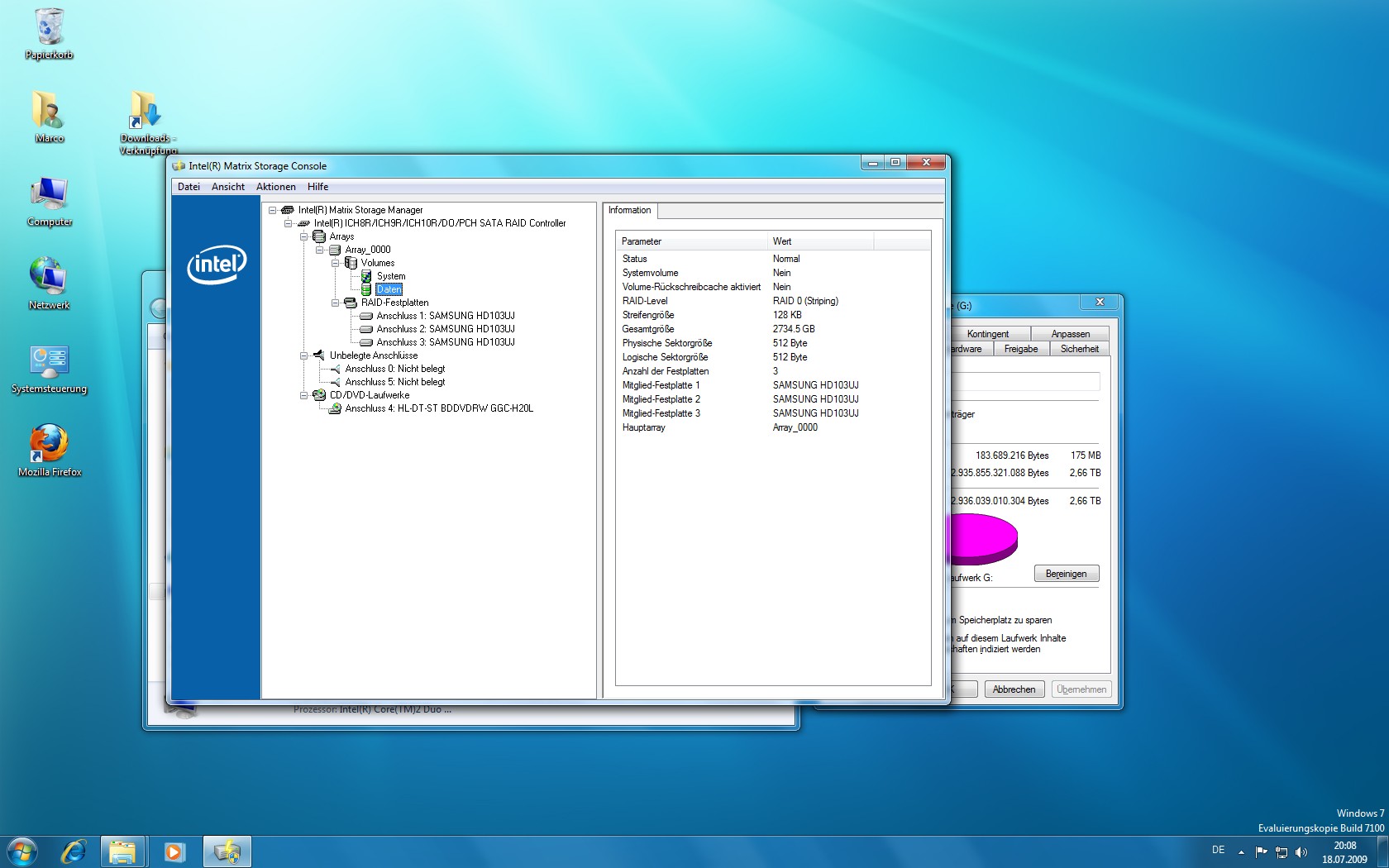Collapse the Arrays tree node
The width and height of the screenshot is (1389, 868).
pyautogui.click(x=303, y=236)
